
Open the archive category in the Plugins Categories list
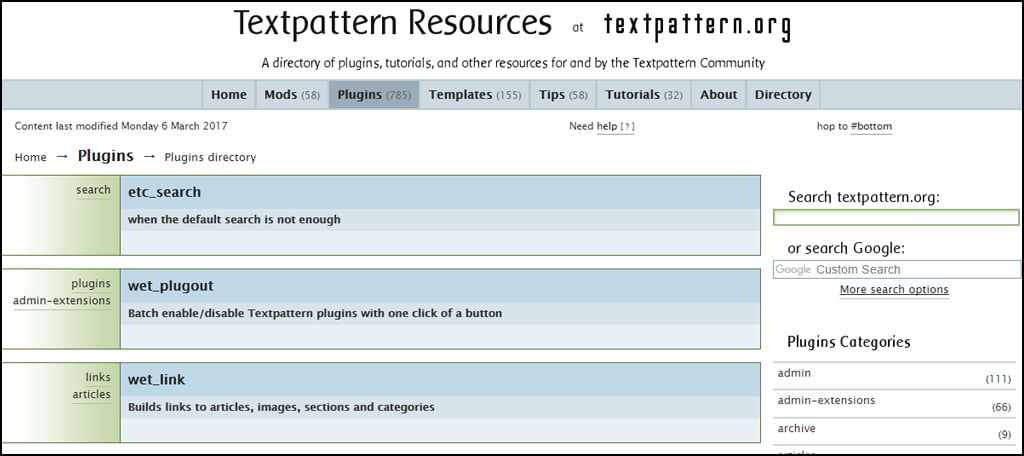coord(796,429)
